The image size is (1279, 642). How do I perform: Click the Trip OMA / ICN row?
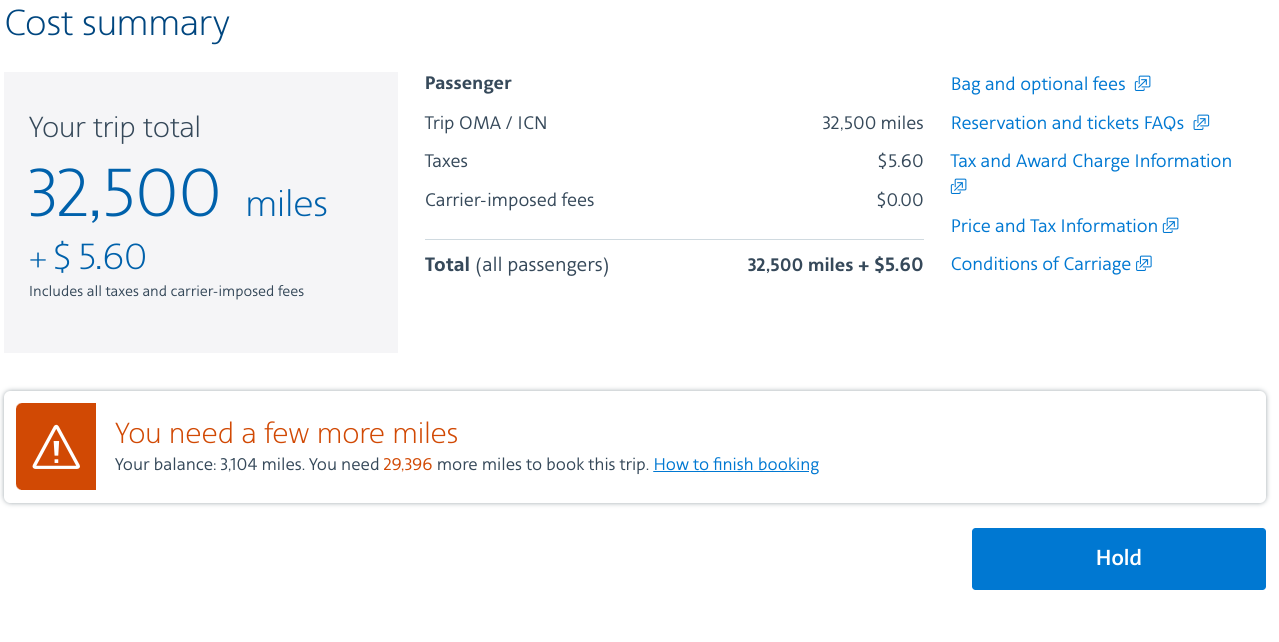tap(674, 123)
